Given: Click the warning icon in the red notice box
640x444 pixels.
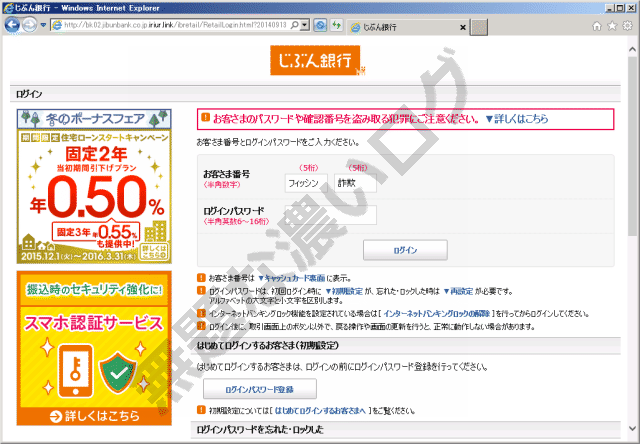Looking at the screenshot, I should 205,118.
